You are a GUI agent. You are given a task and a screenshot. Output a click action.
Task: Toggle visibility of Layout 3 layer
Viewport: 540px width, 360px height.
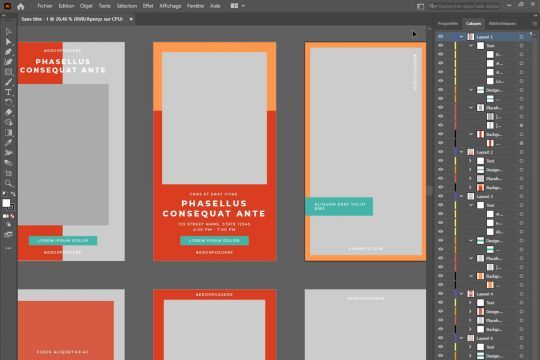[440, 196]
